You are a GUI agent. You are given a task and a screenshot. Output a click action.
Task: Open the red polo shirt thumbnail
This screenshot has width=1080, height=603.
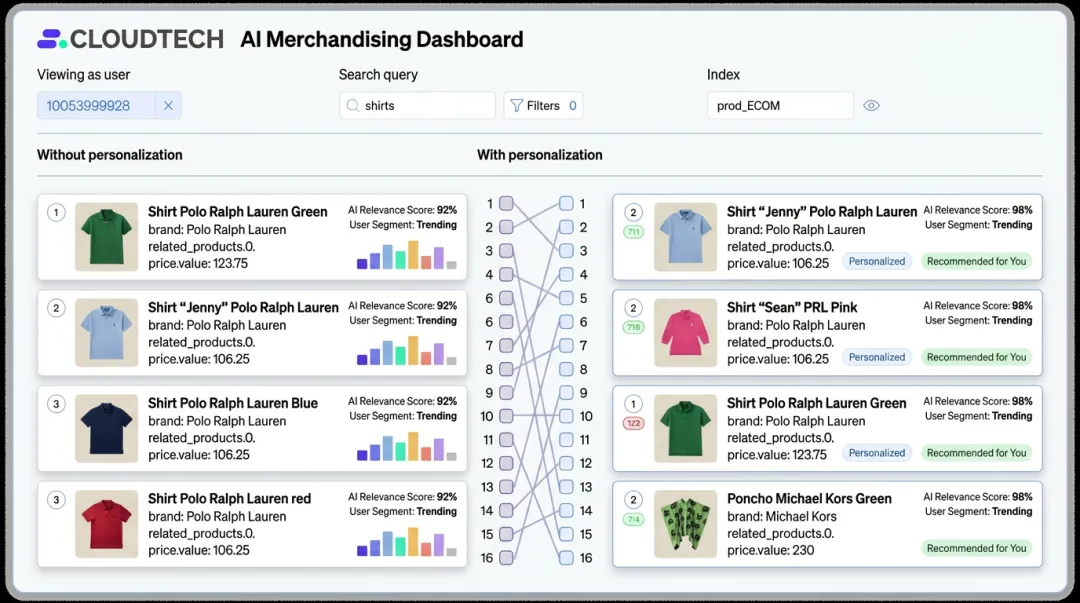click(x=106, y=524)
